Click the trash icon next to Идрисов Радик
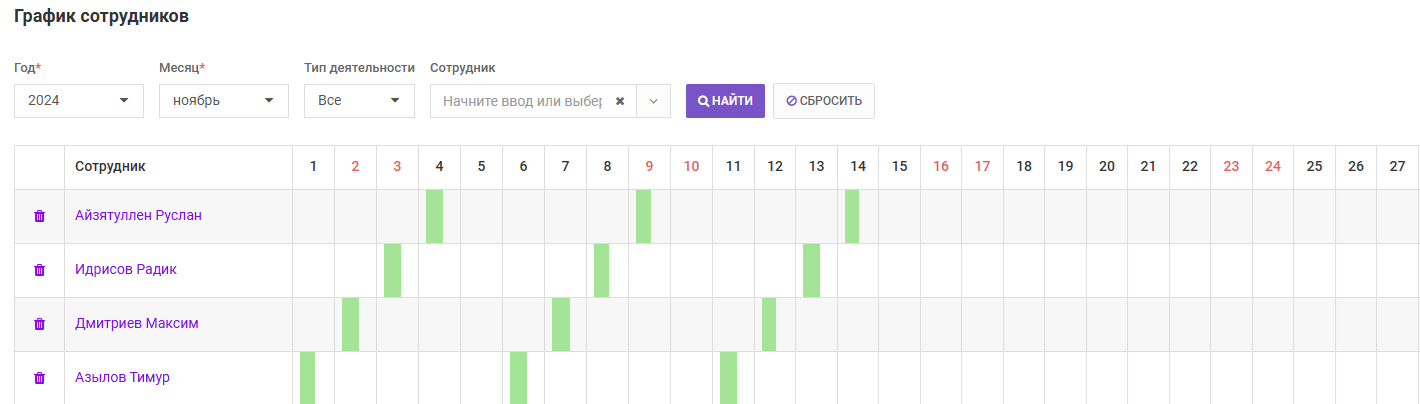Screen dimensions: 1420x404 40,270
